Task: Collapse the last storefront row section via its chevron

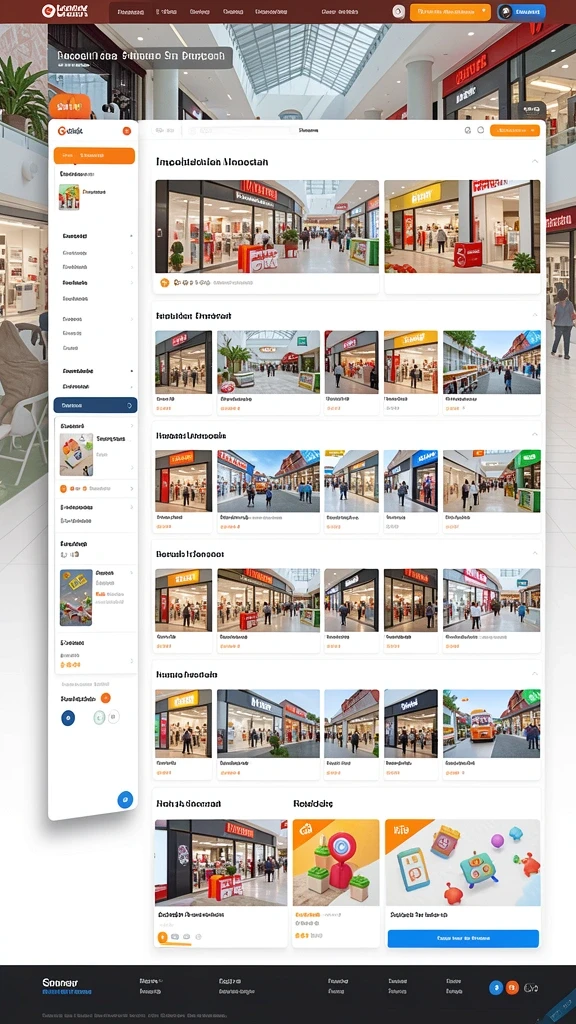Action: [535, 673]
